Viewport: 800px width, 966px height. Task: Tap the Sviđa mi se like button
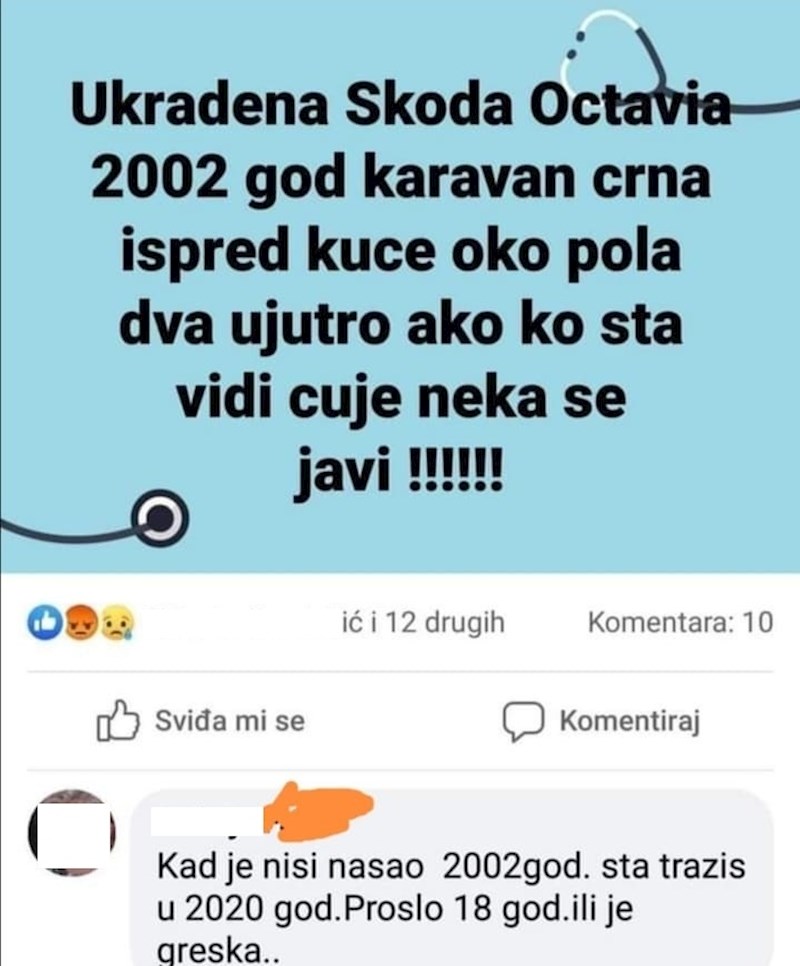201,720
